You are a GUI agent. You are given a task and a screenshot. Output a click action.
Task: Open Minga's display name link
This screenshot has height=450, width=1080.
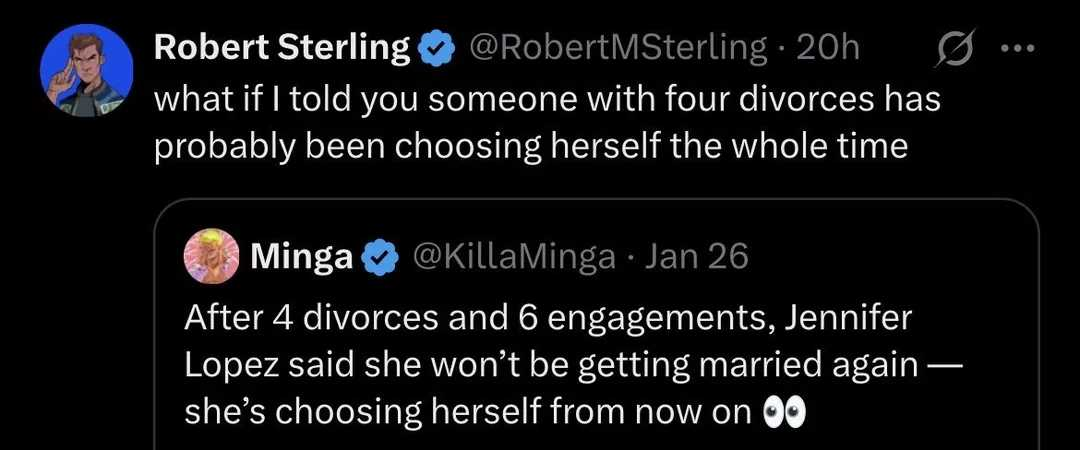(300, 257)
